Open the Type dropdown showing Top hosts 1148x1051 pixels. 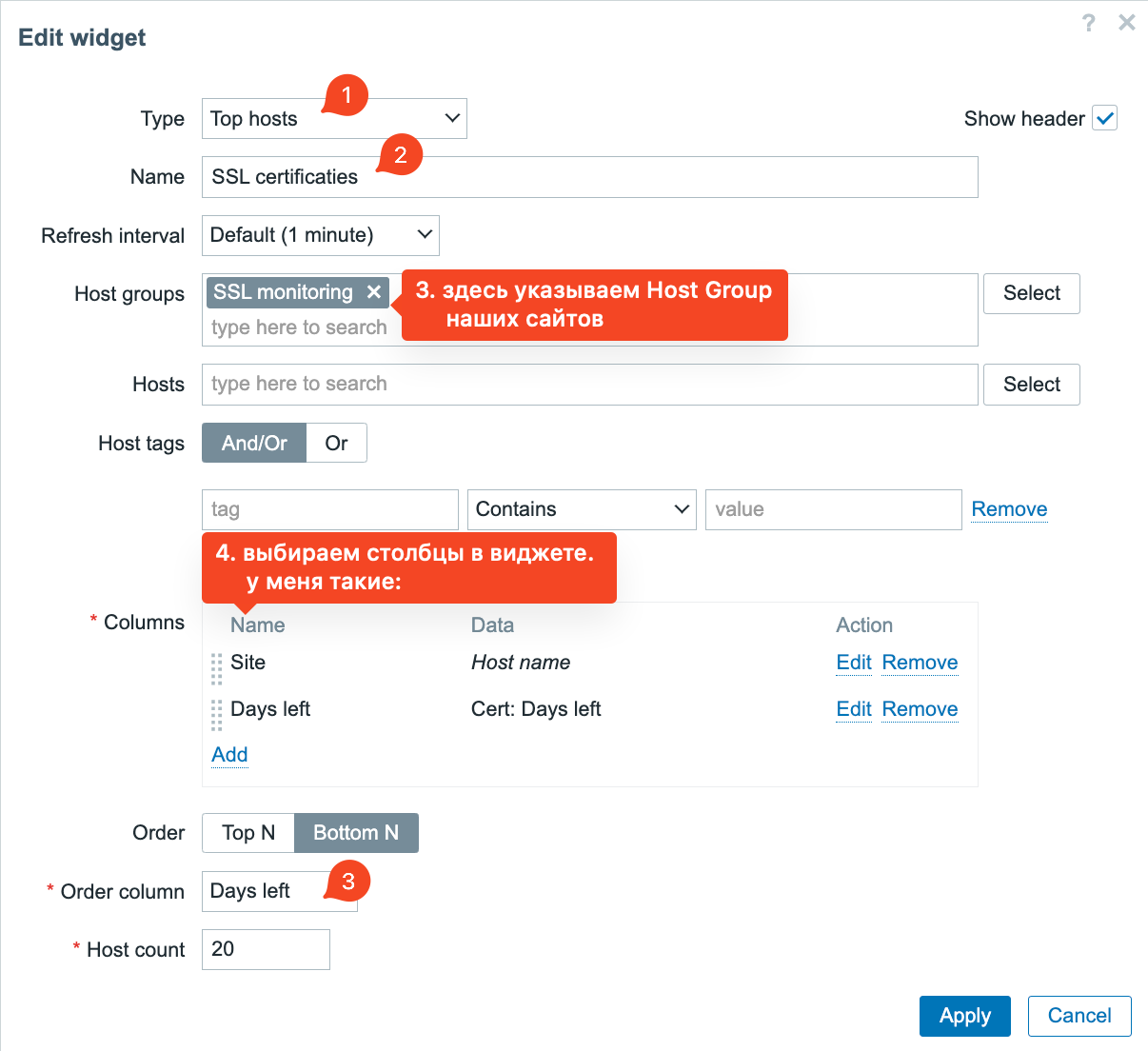point(333,119)
